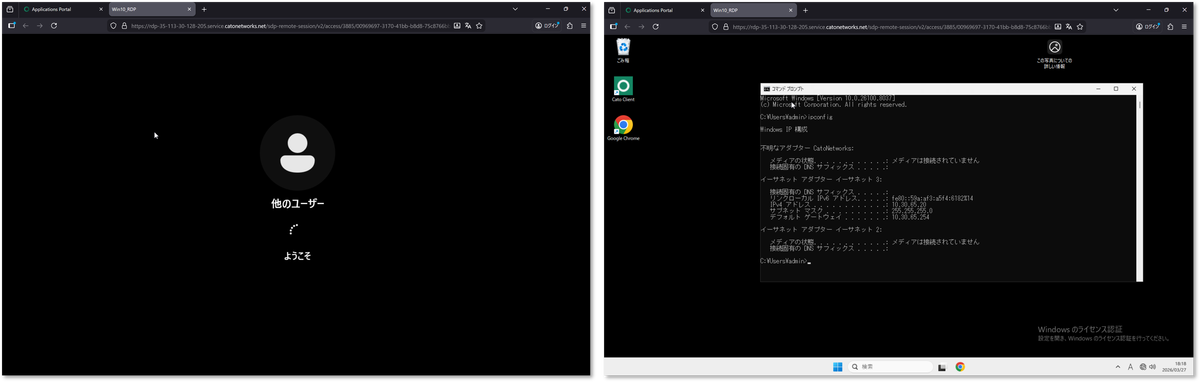Viewport: 1200px width, 382px height.
Task: Switch to Applications Portal tab in right browser
Action: pyautogui.click(x=663, y=9)
